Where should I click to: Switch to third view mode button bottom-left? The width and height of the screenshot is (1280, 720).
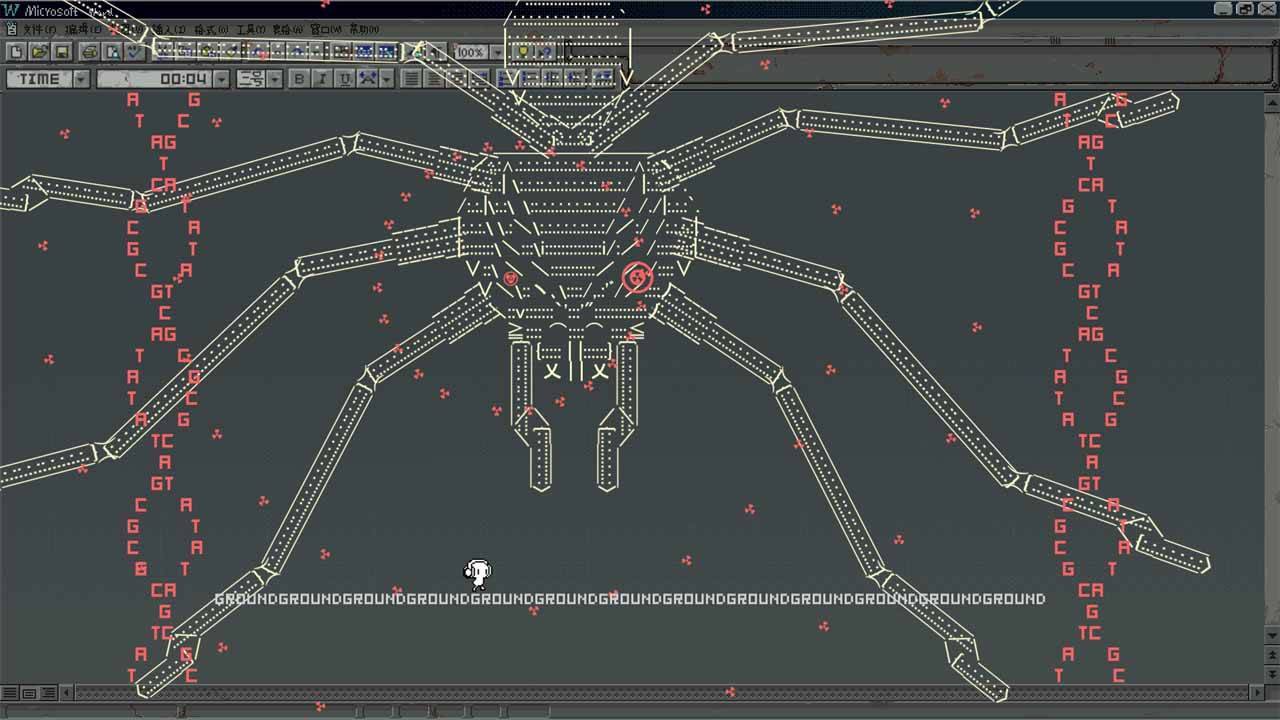click(47, 692)
